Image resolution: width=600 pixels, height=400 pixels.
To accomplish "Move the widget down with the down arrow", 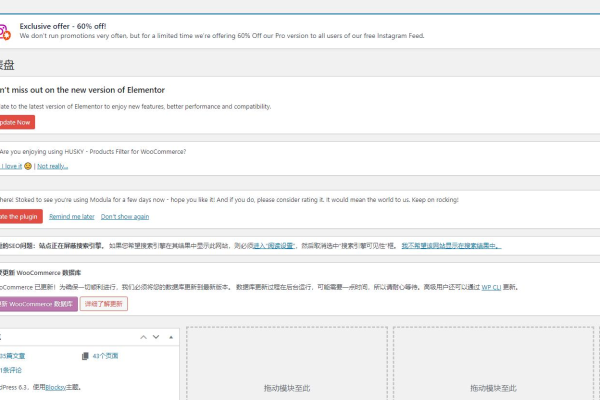I will 155,338.
